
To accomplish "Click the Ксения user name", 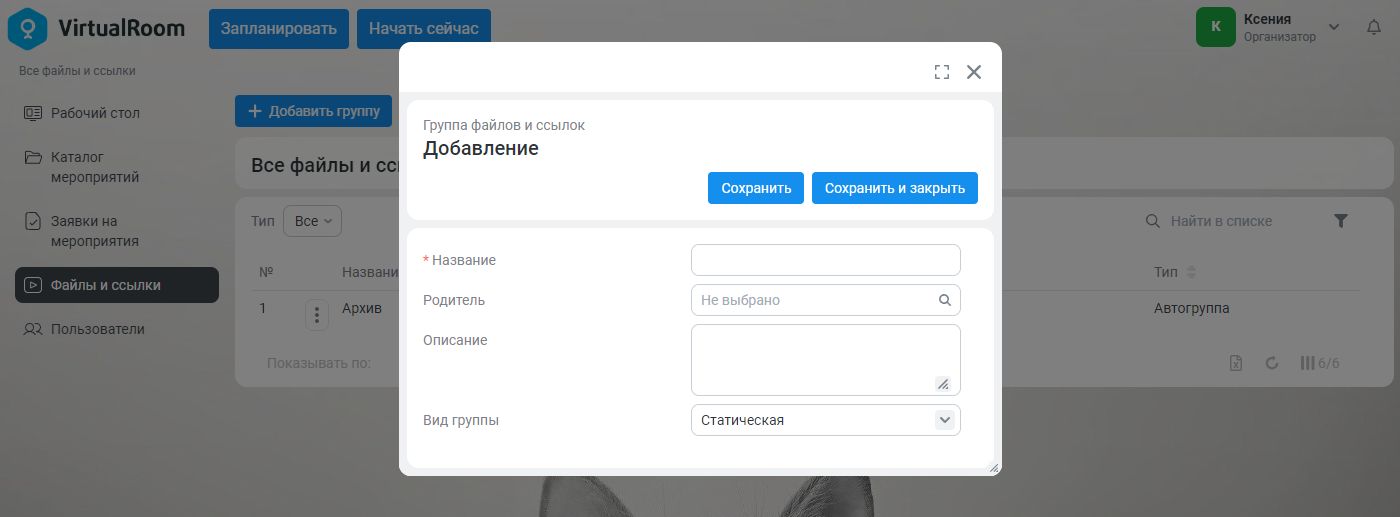I will click(1267, 19).
